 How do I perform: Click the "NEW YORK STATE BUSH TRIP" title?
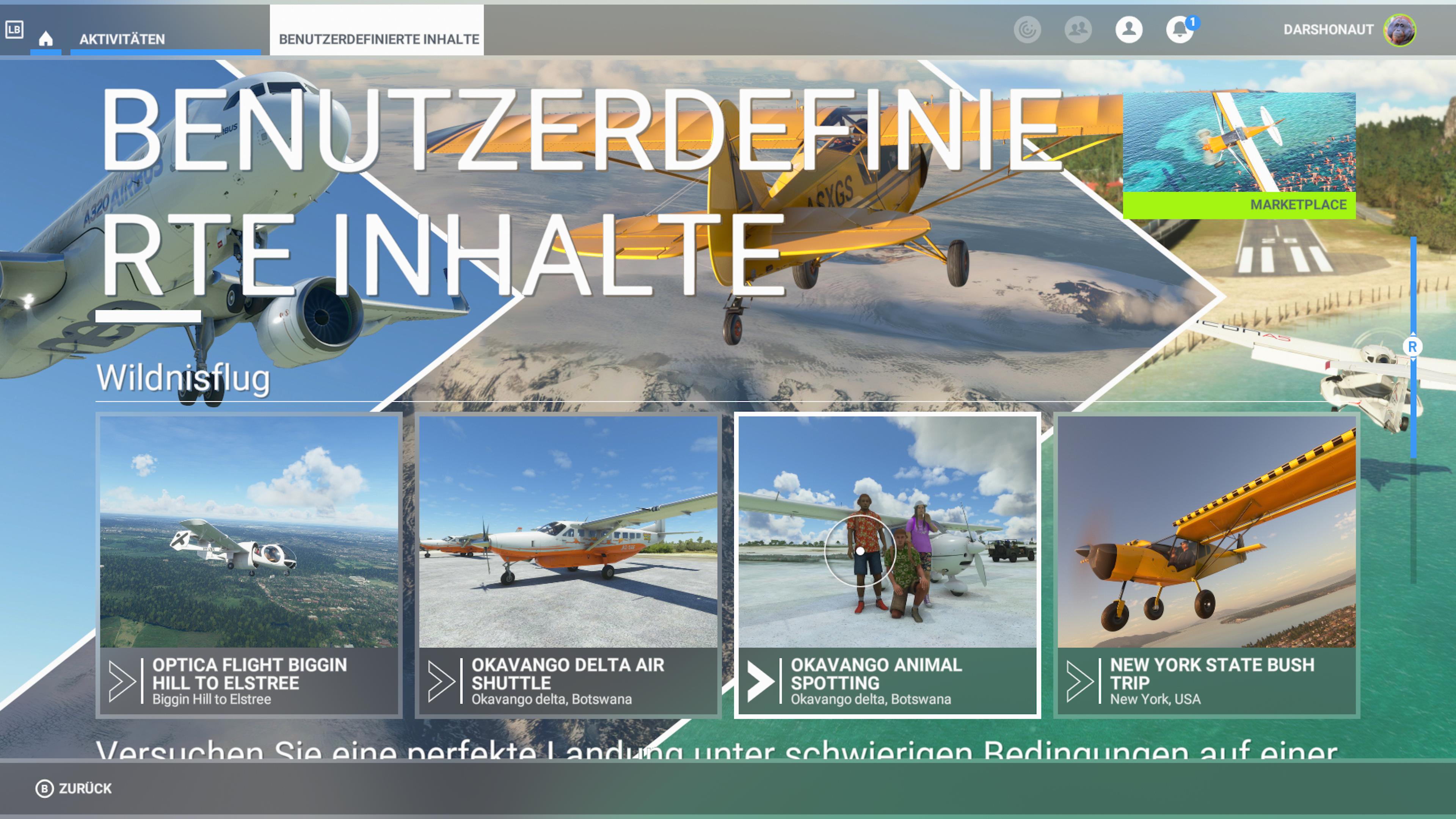coord(1212,674)
